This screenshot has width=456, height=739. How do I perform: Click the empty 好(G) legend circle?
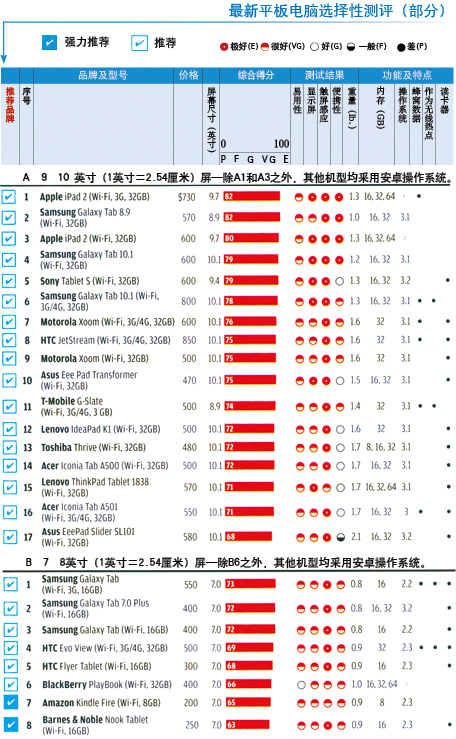pyautogui.click(x=315, y=47)
